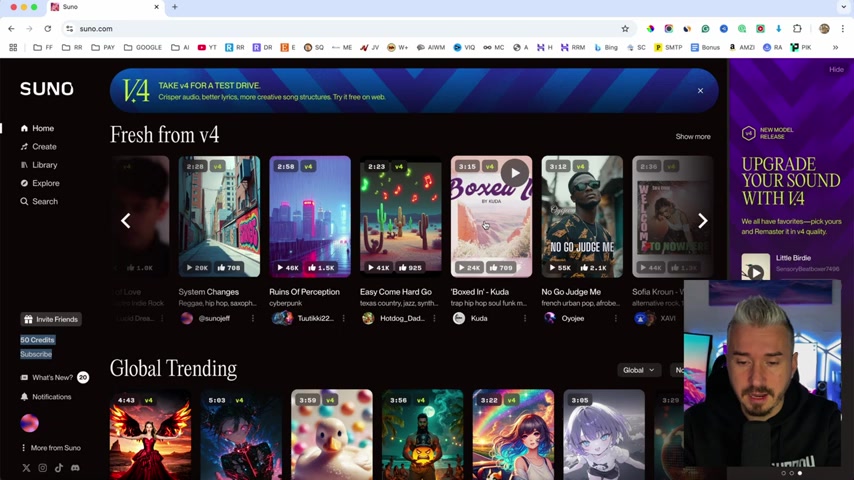The width and height of the screenshot is (854, 480).
Task: Open options menu for Easy Come Hard Go
Action: coord(435,318)
